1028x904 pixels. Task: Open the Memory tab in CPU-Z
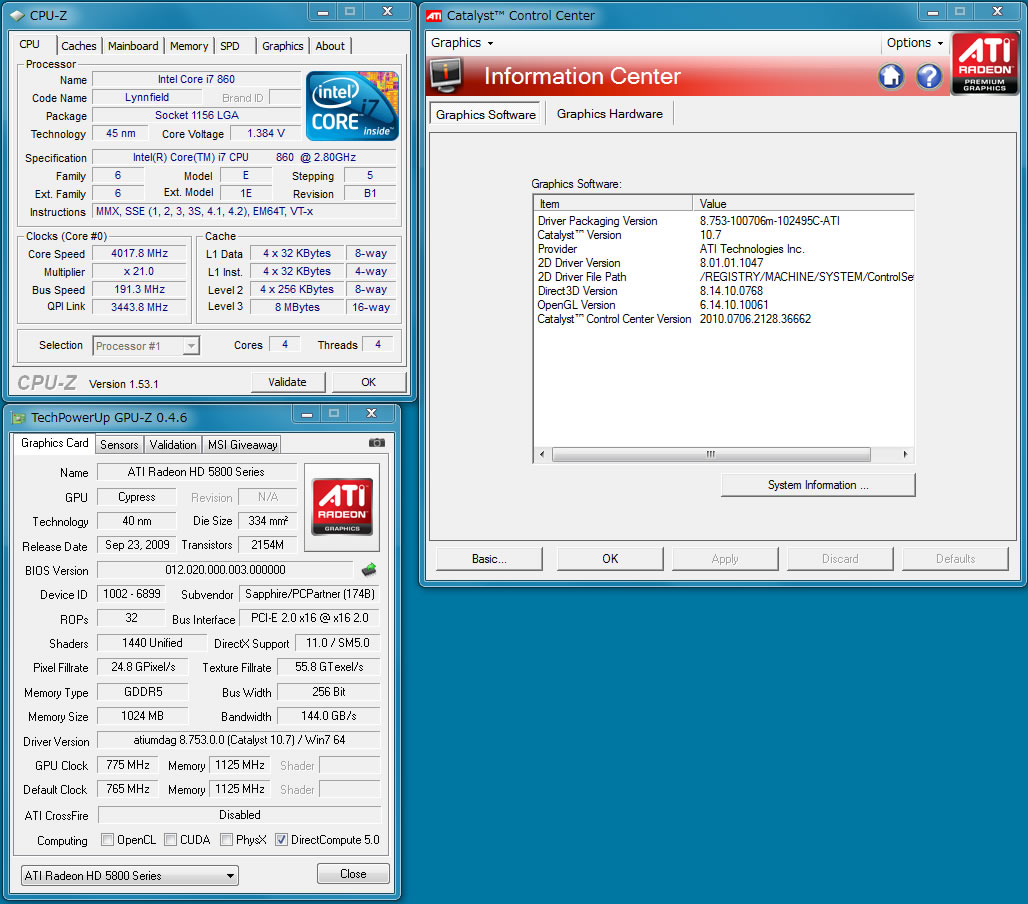point(189,46)
